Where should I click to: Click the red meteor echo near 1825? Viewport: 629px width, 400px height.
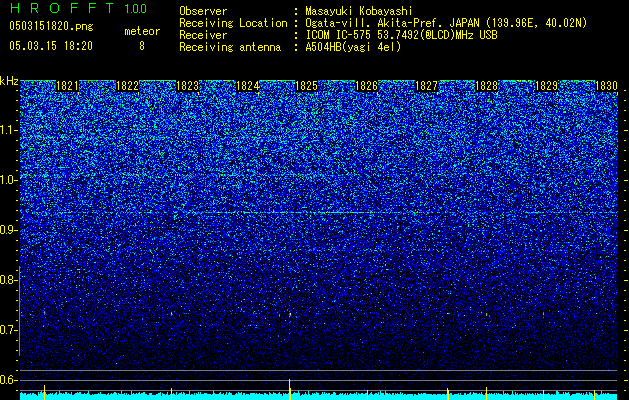coord(290,315)
